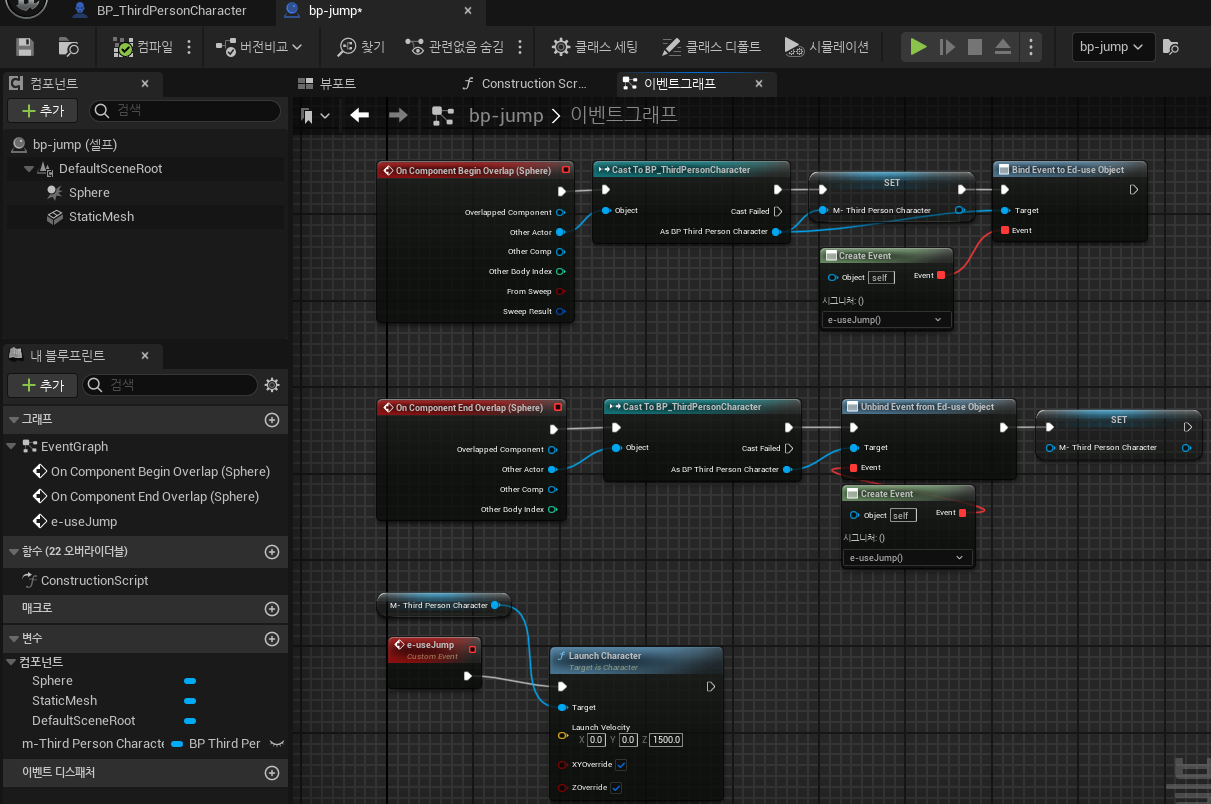Close the Event Graph tab
Image resolution: width=1211 pixels, height=804 pixels.
click(760, 84)
